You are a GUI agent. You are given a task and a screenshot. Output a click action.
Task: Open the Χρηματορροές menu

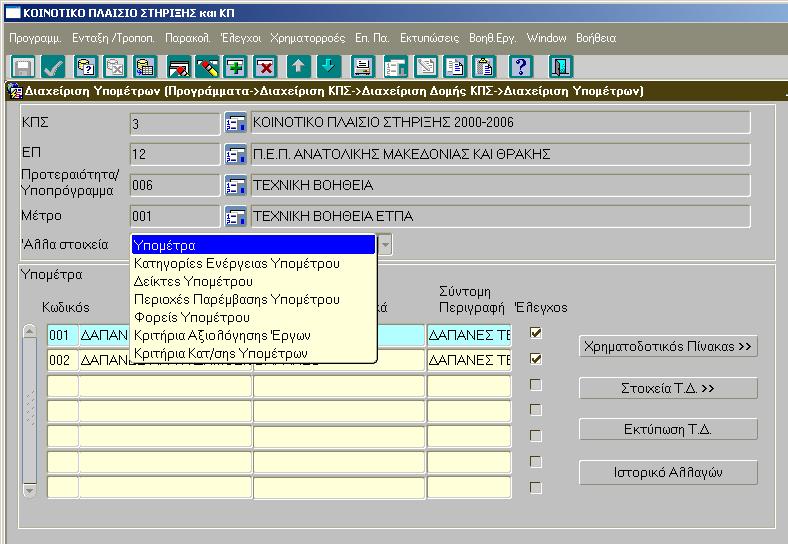point(308,38)
